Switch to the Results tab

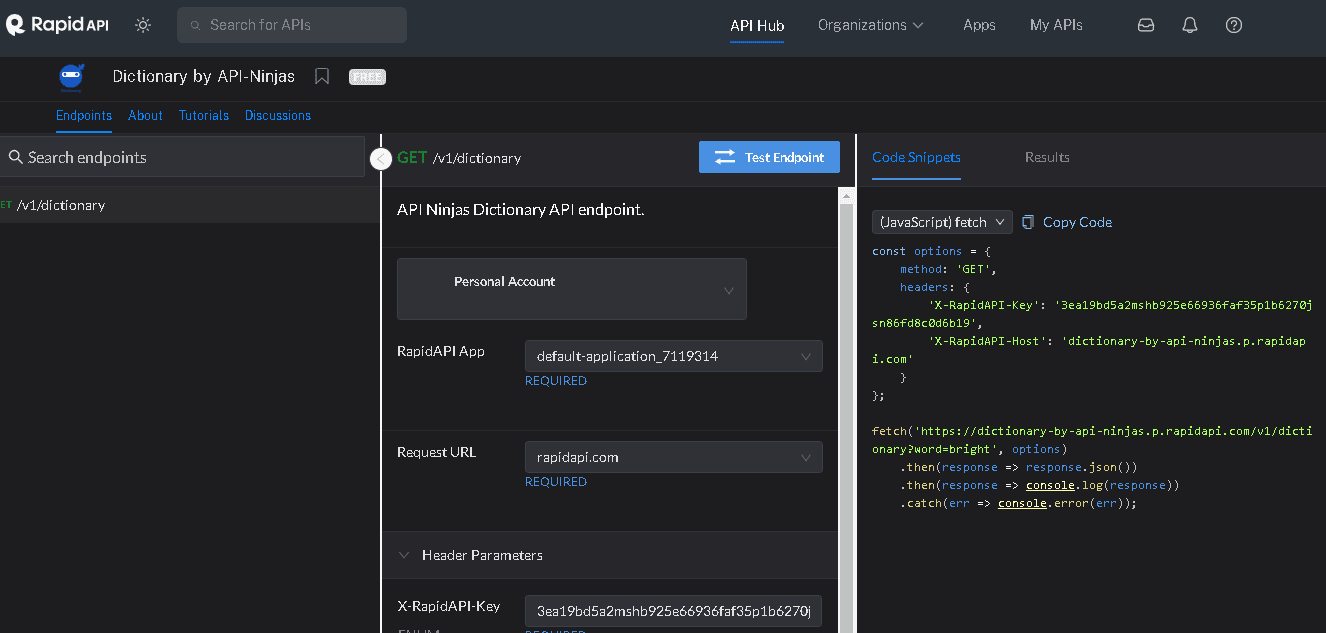[x=1047, y=157]
